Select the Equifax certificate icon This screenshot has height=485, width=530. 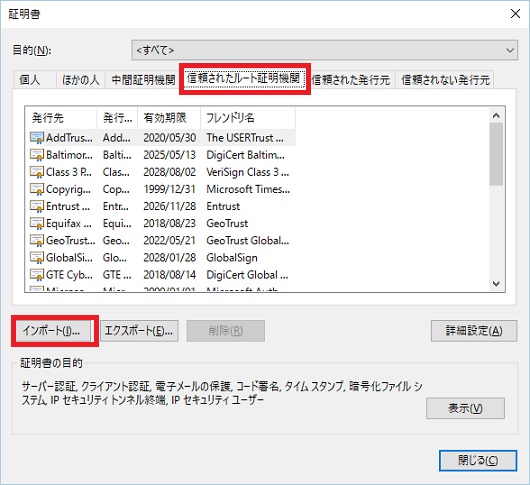37,223
